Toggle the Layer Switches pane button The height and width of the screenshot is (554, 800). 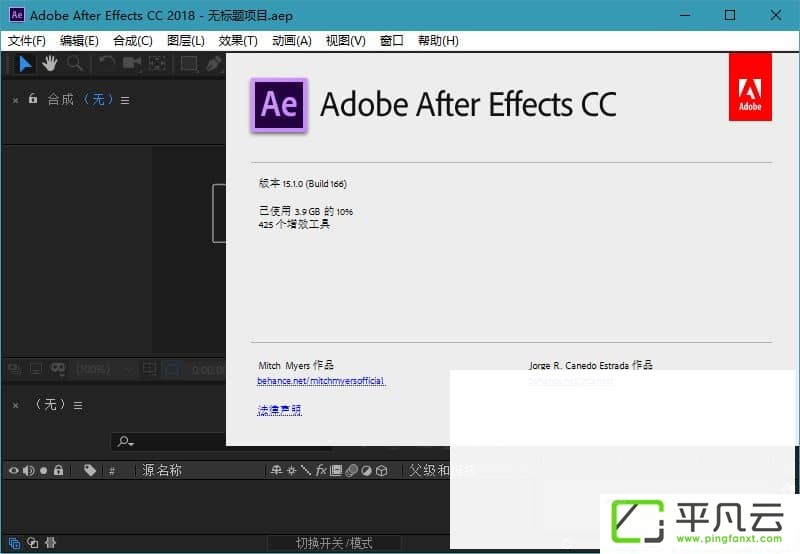(x=14, y=543)
